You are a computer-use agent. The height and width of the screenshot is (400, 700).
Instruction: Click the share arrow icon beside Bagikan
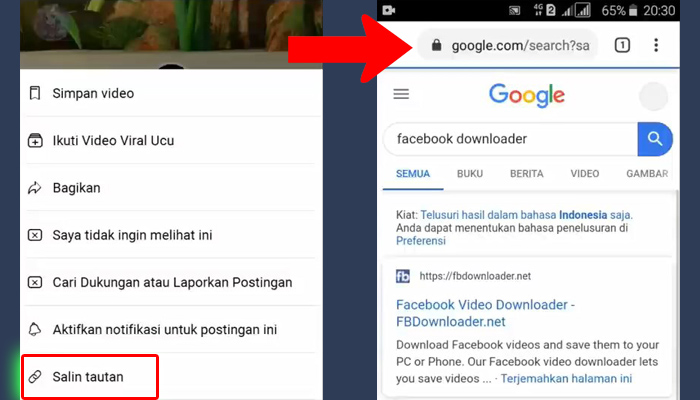[35, 188]
